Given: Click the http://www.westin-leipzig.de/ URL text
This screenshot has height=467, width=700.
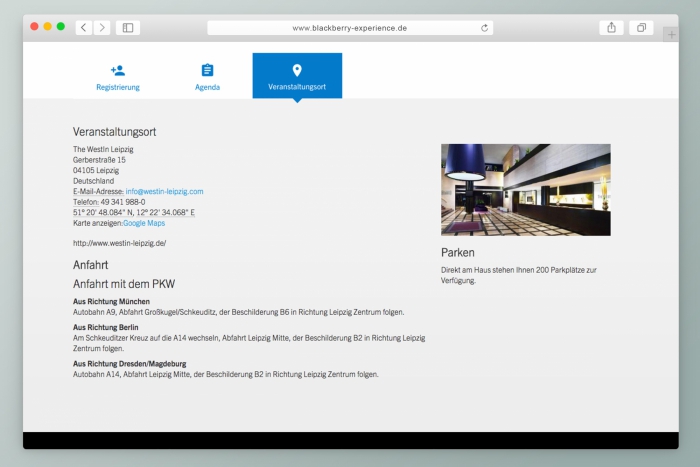Looking at the screenshot, I should (120, 243).
